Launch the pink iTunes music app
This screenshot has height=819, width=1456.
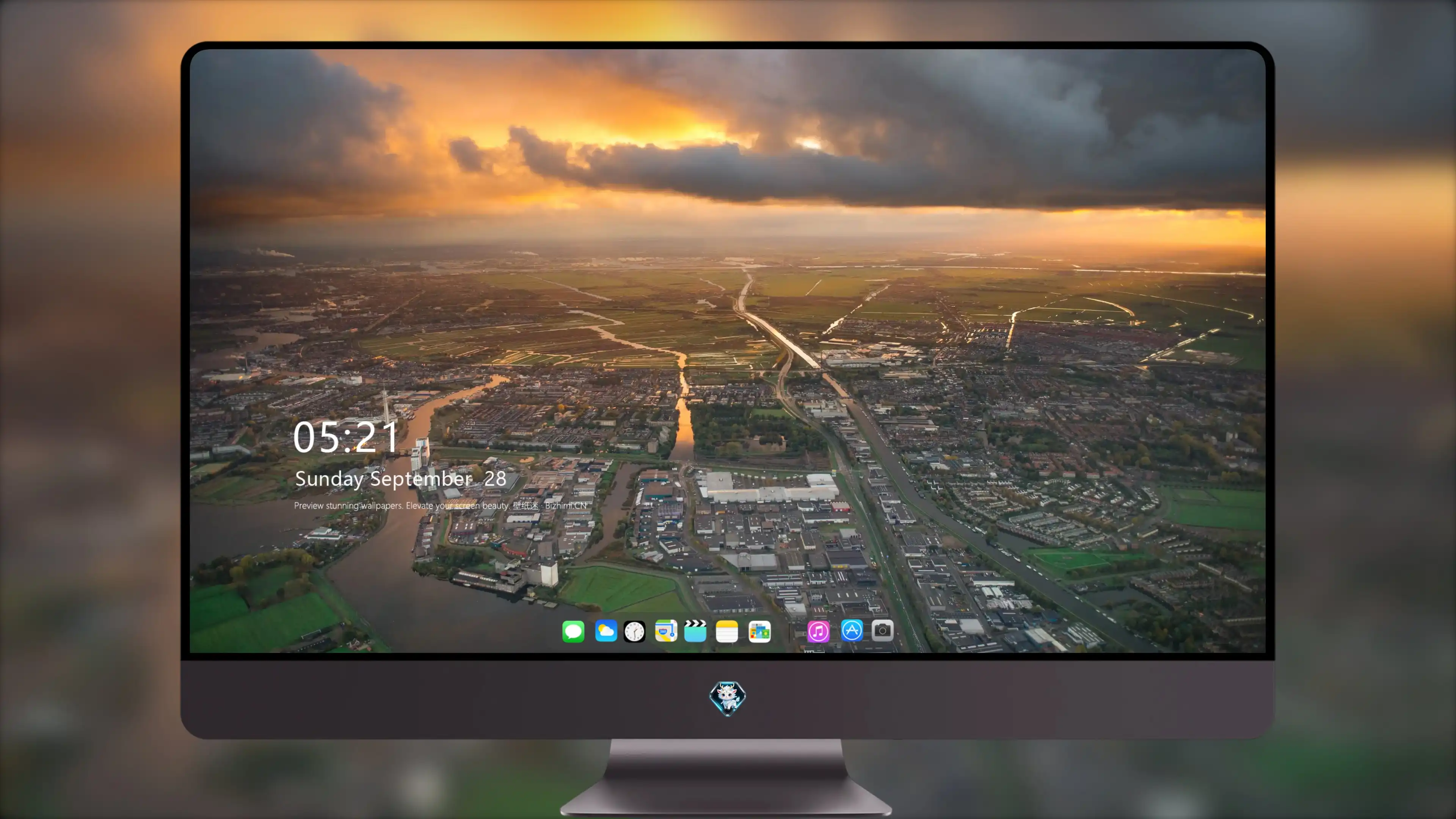point(819,631)
